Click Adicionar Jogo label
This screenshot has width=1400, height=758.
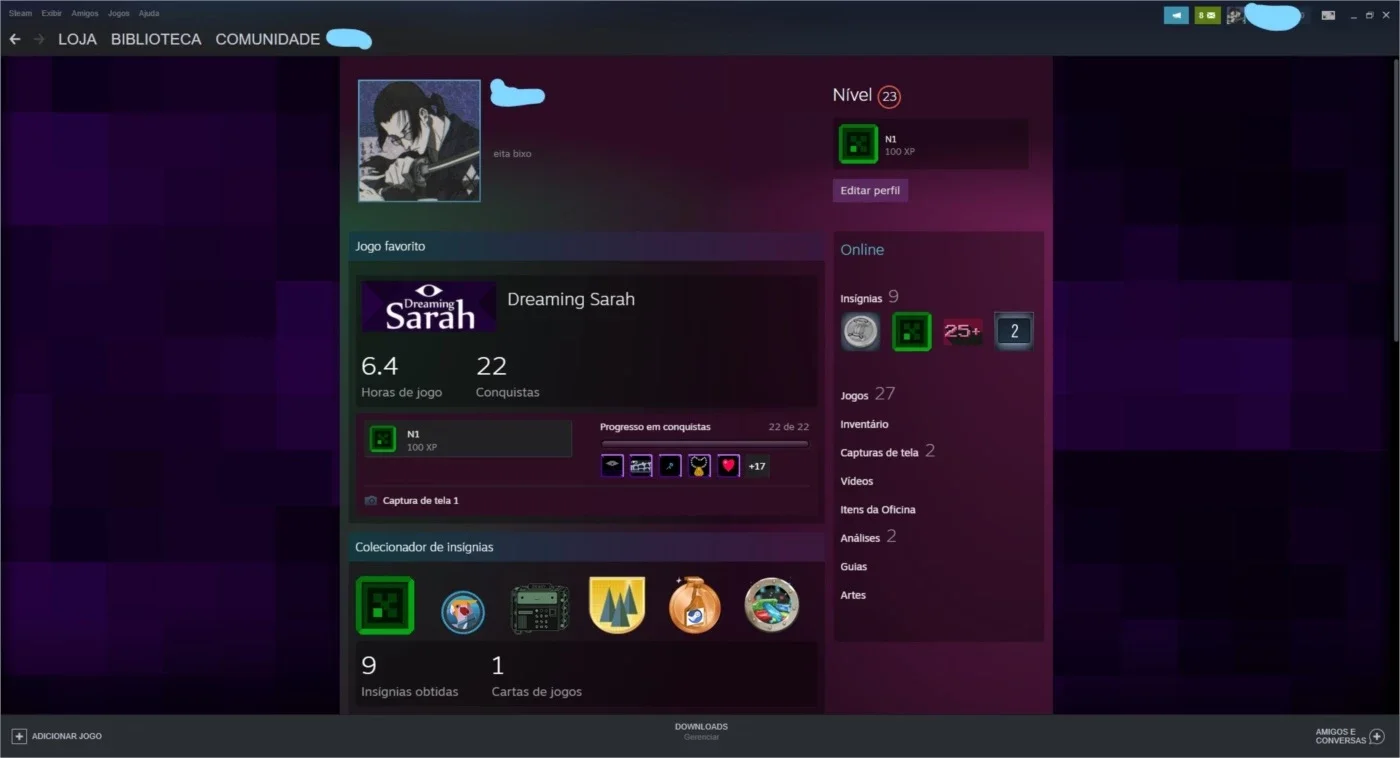(67, 736)
